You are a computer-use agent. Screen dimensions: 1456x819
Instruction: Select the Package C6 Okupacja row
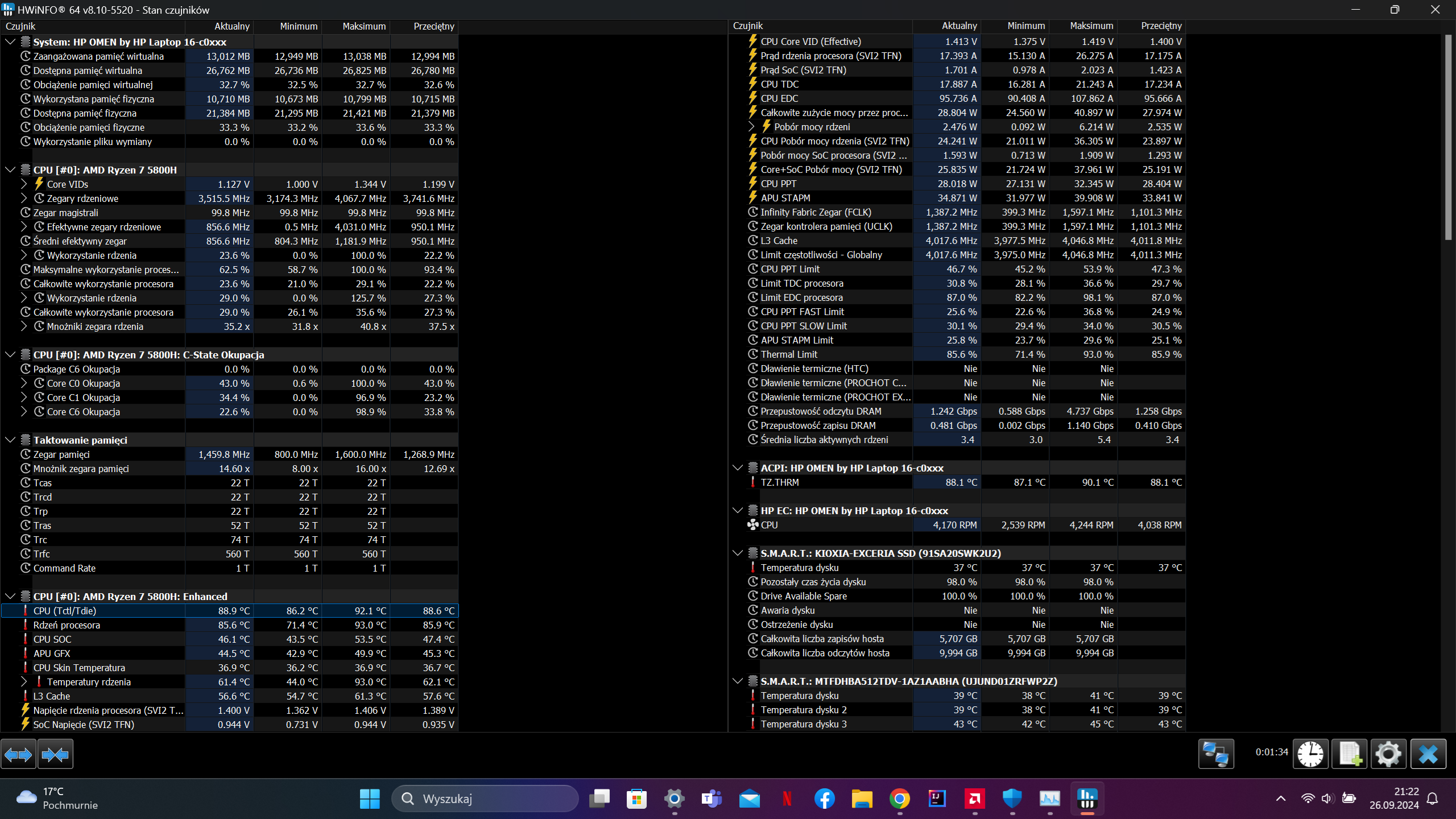(x=230, y=369)
